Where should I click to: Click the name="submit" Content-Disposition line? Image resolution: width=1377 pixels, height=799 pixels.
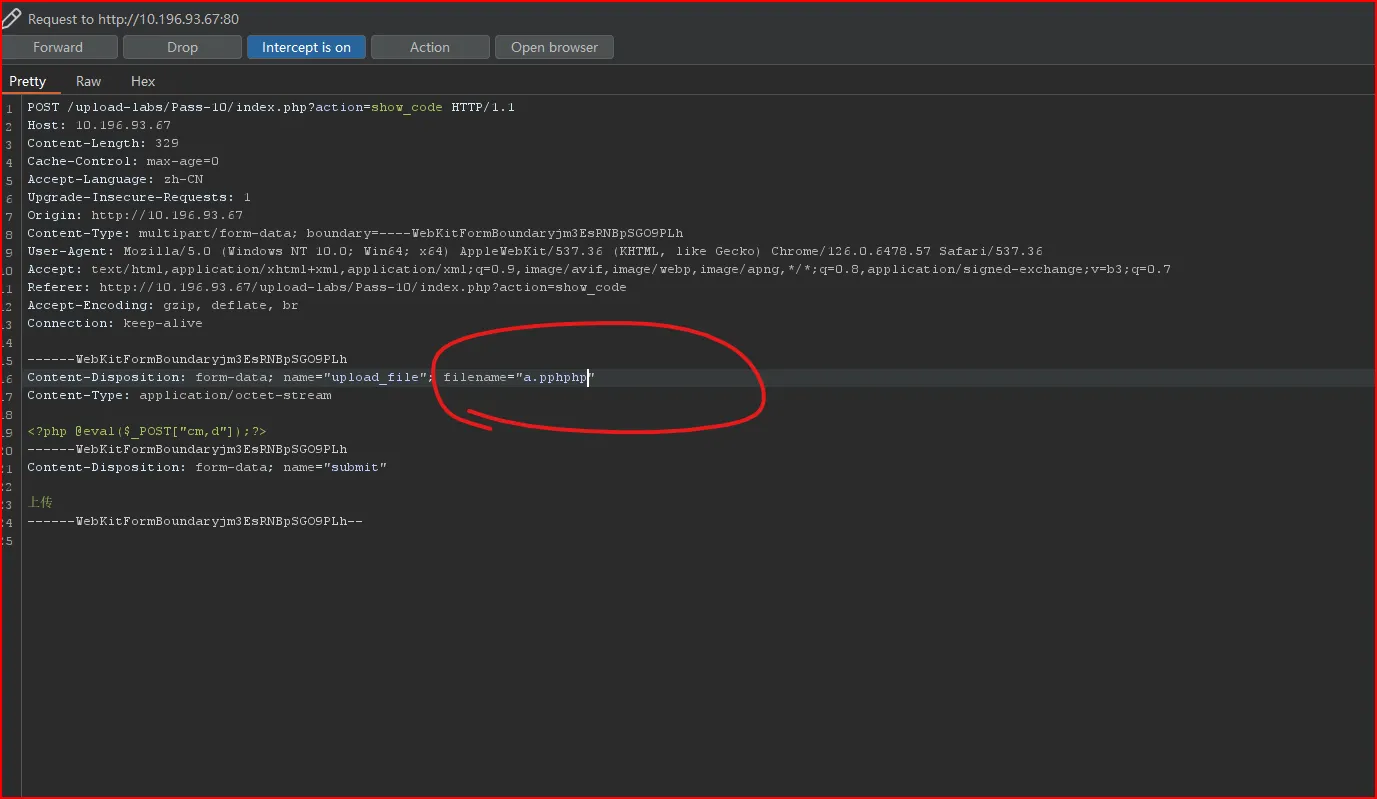coord(207,467)
